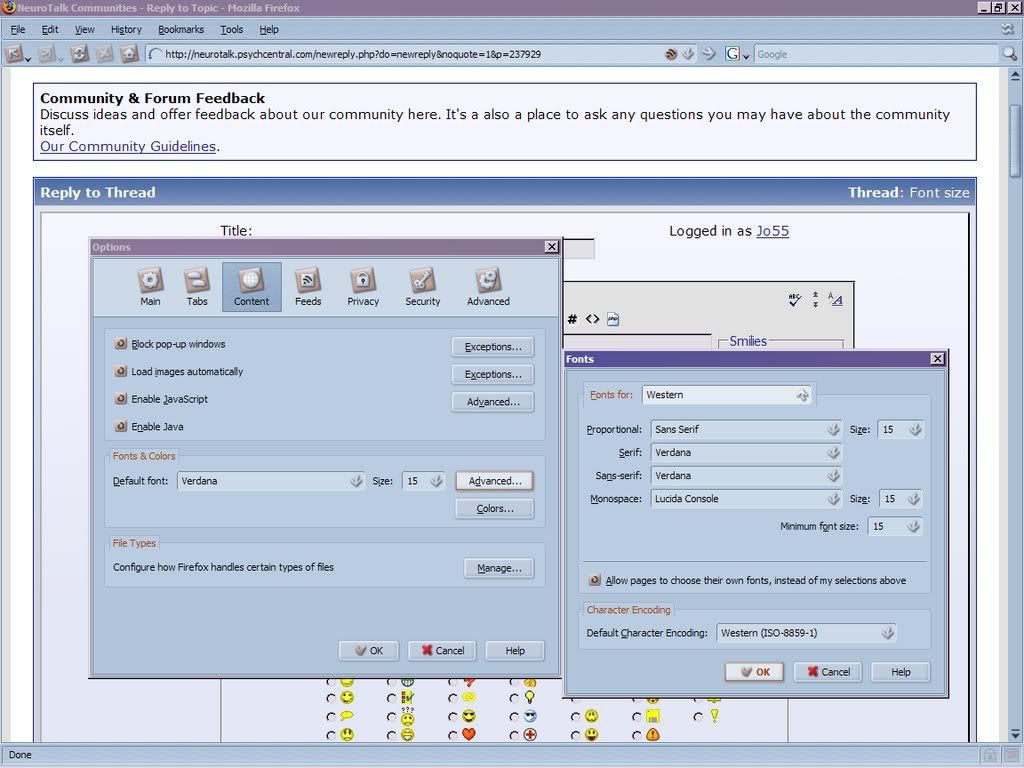This screenshot has width=1024, height=768.
Task: Open the Security options panel
Action: click(423, 287)
